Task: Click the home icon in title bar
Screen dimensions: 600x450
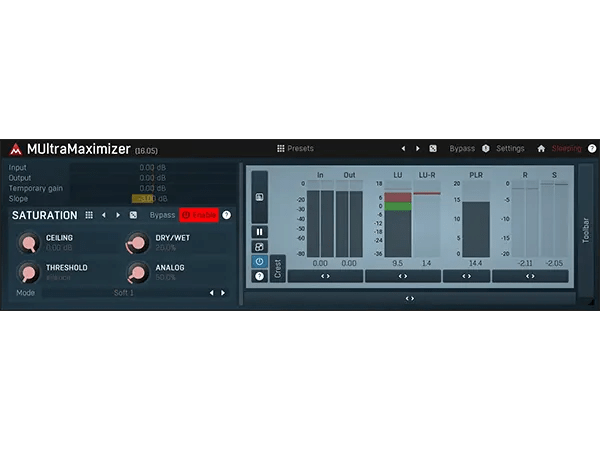Action: (541, 148)
